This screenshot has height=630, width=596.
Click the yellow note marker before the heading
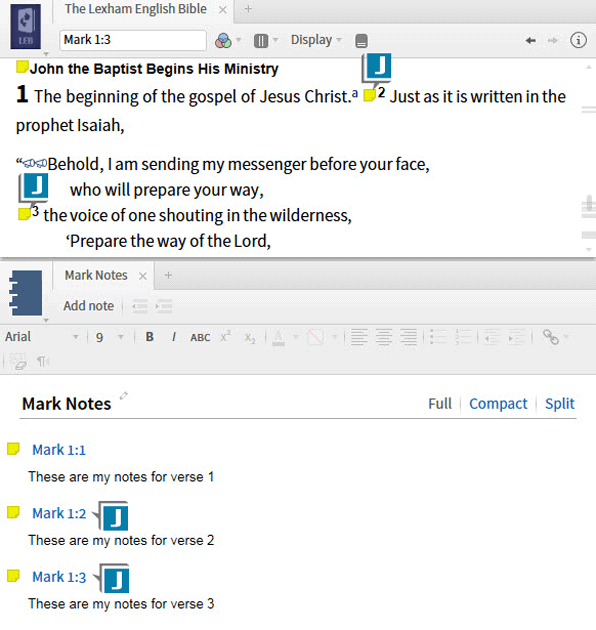(22, 67)
